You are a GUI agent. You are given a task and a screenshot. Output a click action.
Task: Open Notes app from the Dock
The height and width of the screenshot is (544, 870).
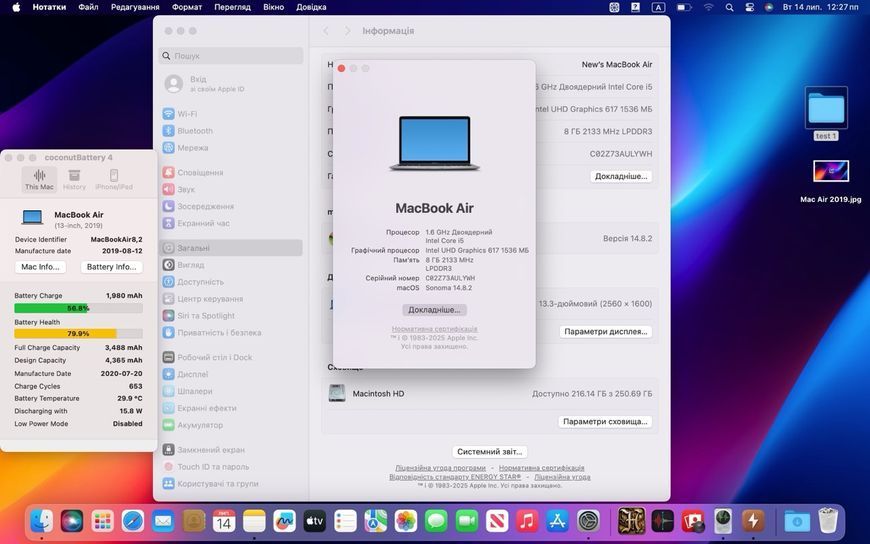[x=254, y=521]
